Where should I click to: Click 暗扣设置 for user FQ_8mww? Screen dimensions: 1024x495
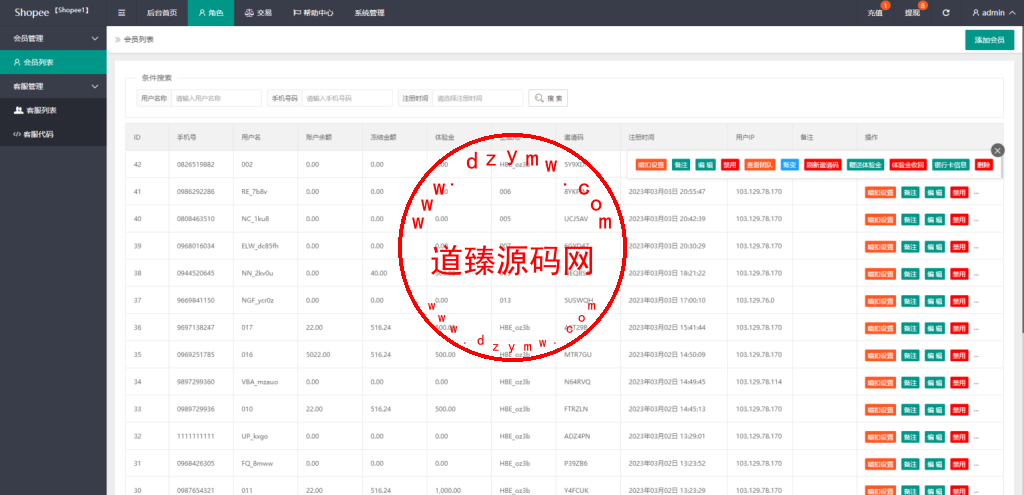880,464
